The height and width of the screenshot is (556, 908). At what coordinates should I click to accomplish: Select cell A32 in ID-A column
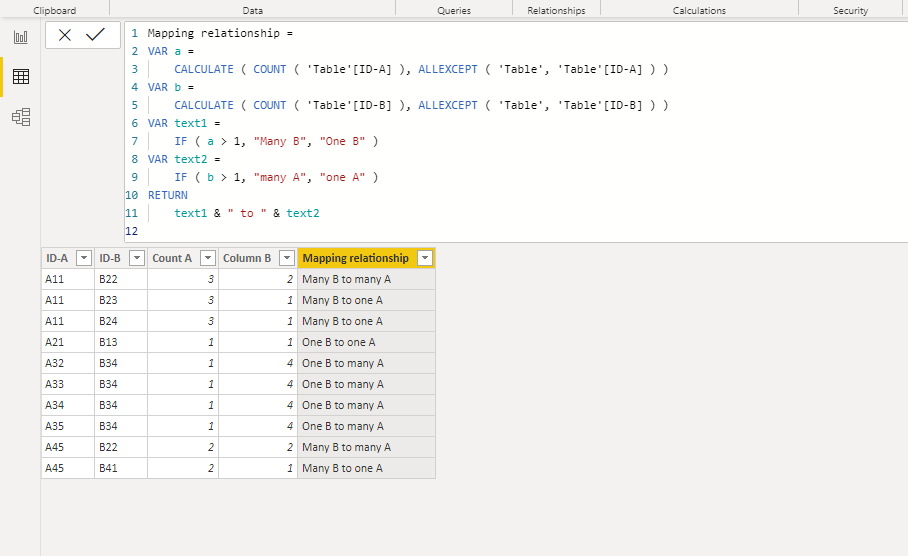pyautogui.click(x=68, y=363)
